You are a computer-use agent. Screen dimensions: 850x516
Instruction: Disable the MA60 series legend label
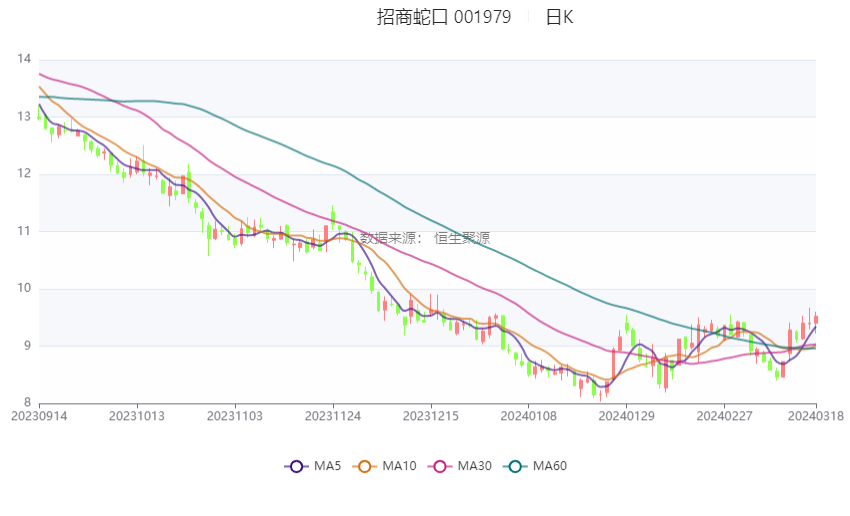pyautogui.click(x=550, y=466)
